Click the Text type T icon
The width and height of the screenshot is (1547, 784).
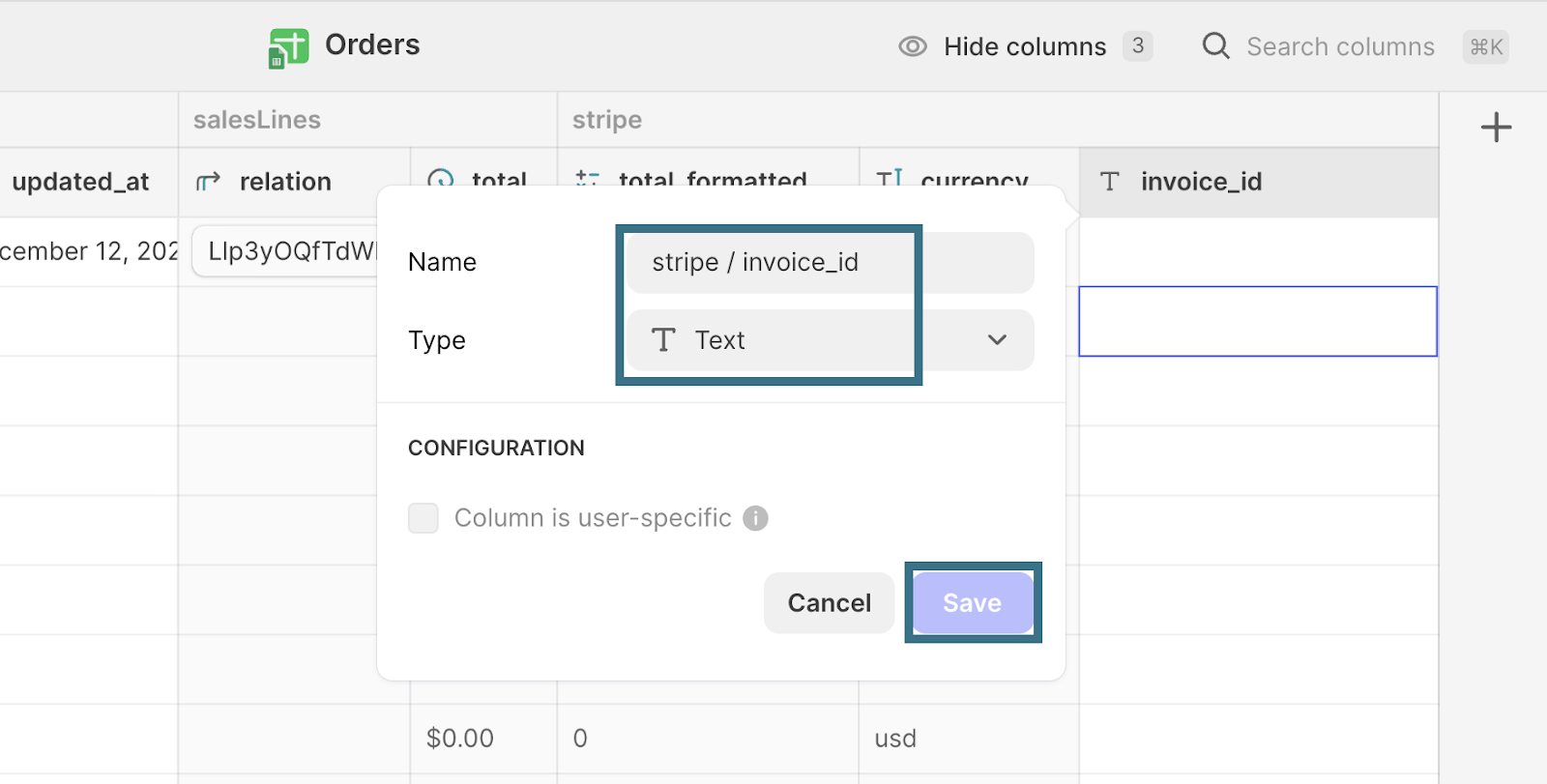click(663, 340)
